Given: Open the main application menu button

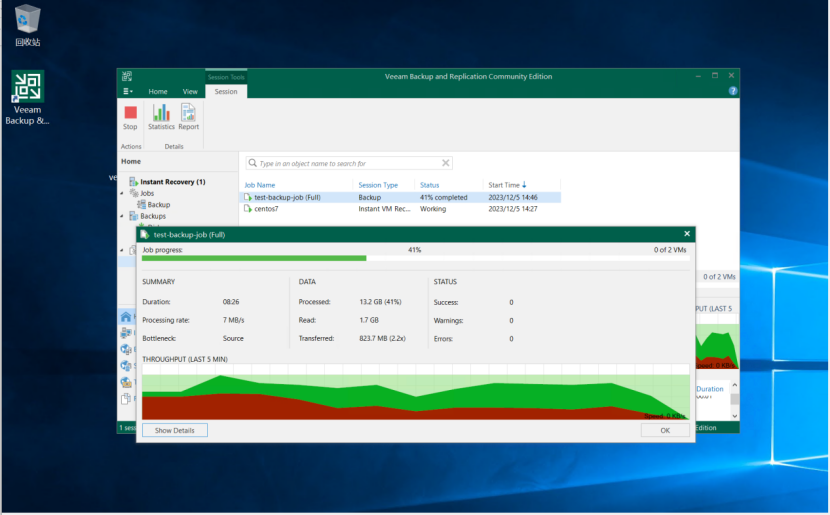Looking at the screenshot, I should [x=128, y=91].
